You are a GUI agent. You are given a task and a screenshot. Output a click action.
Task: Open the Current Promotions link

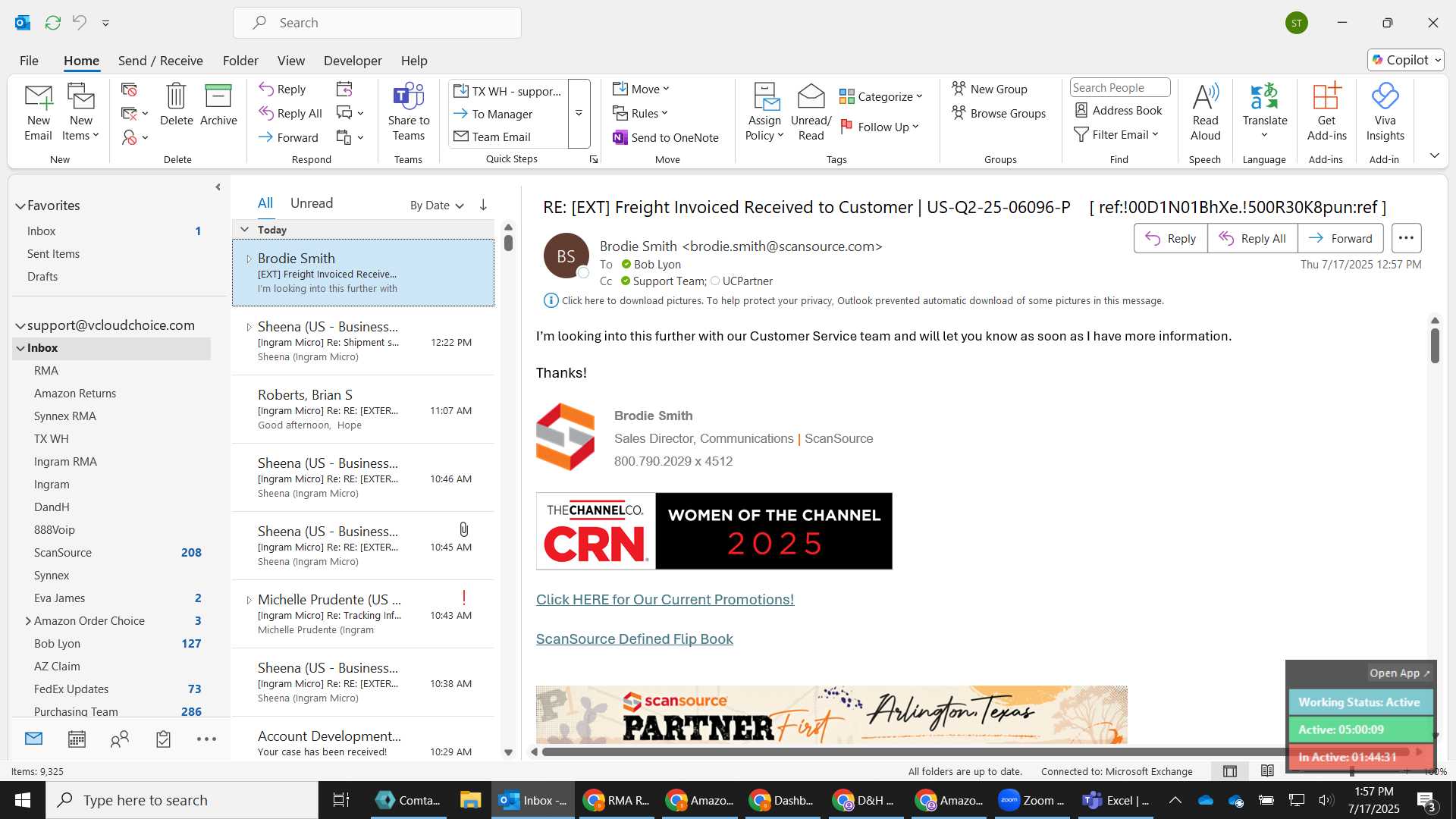tap(665, 599)
